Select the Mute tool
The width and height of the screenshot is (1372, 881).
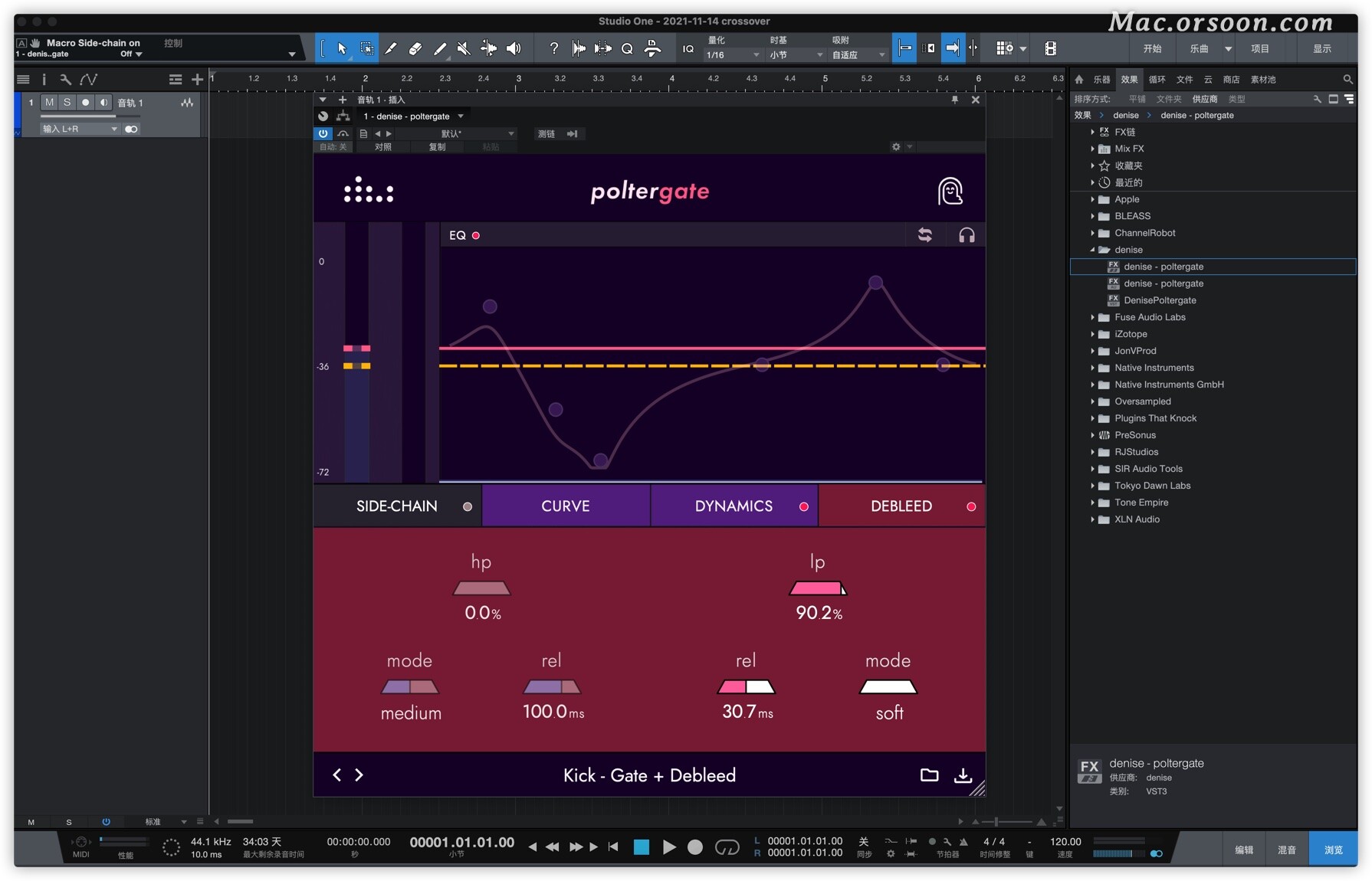(463, 48)
